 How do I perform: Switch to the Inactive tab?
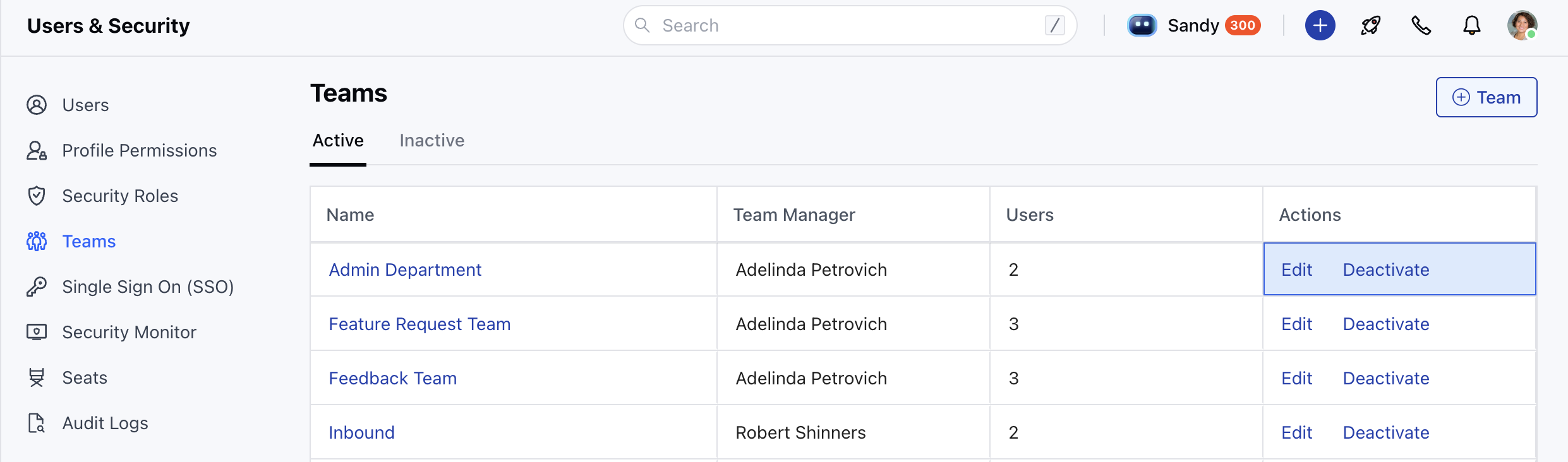click(432, 140)
